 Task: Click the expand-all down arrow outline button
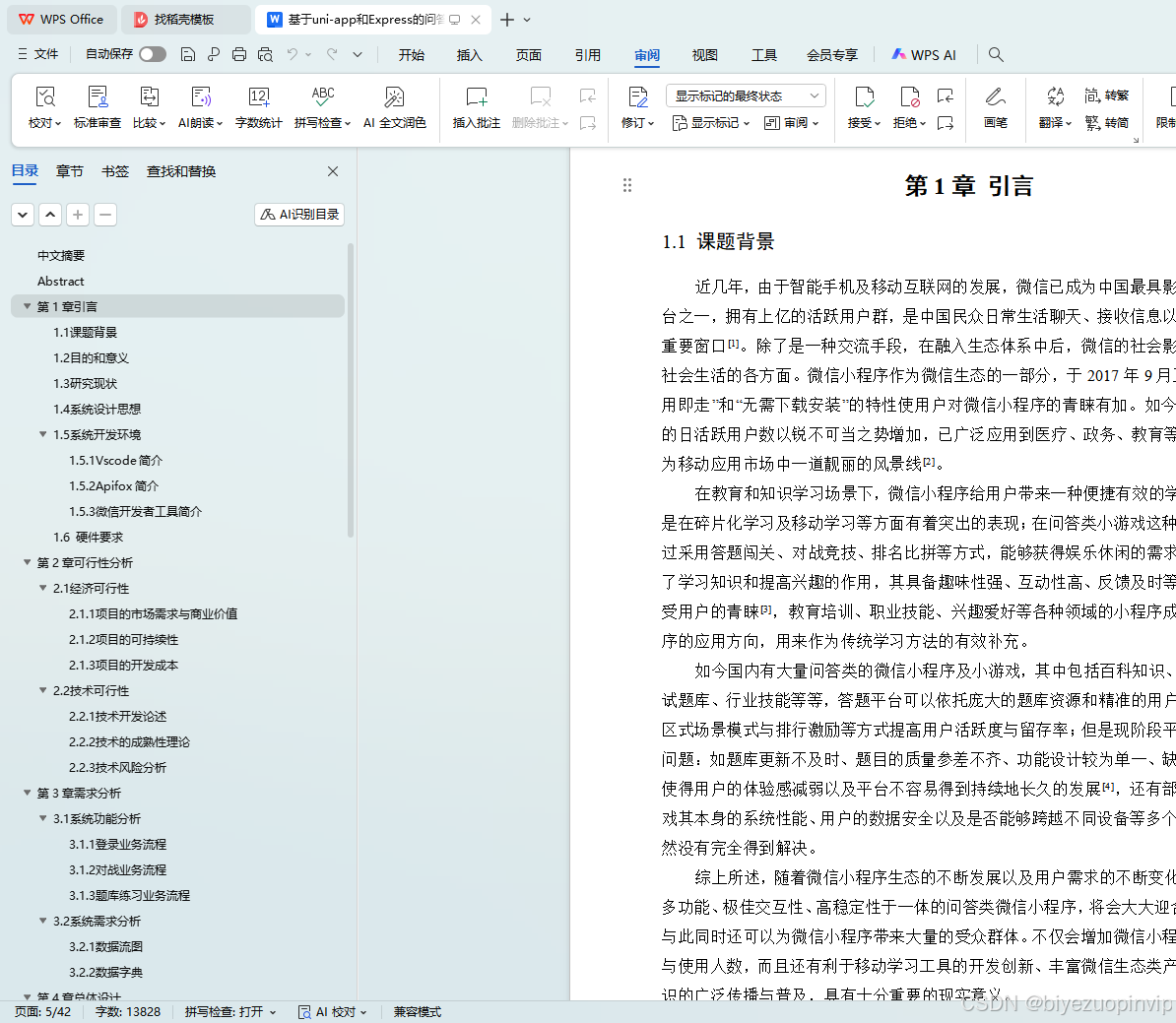[23, 215]
